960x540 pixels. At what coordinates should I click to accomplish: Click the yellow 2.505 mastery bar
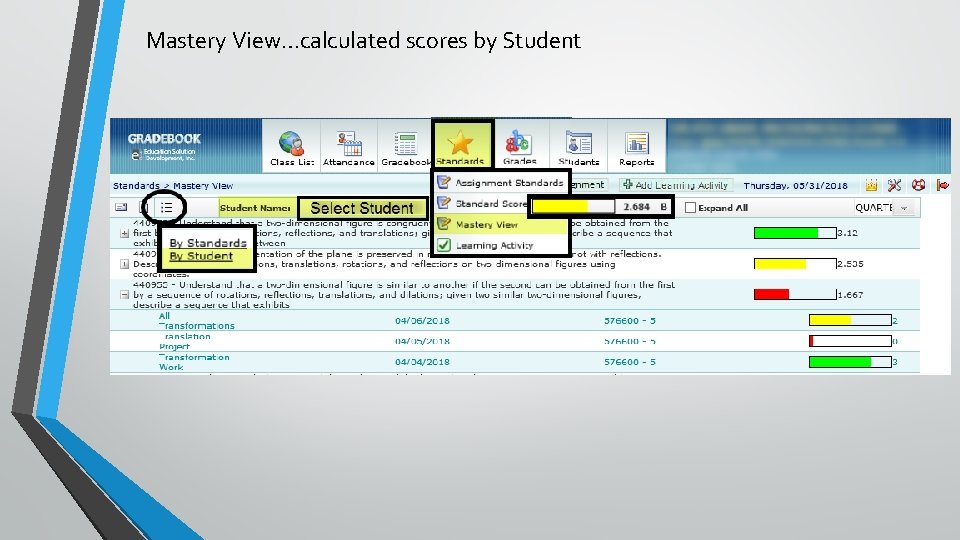coord(795,264)
